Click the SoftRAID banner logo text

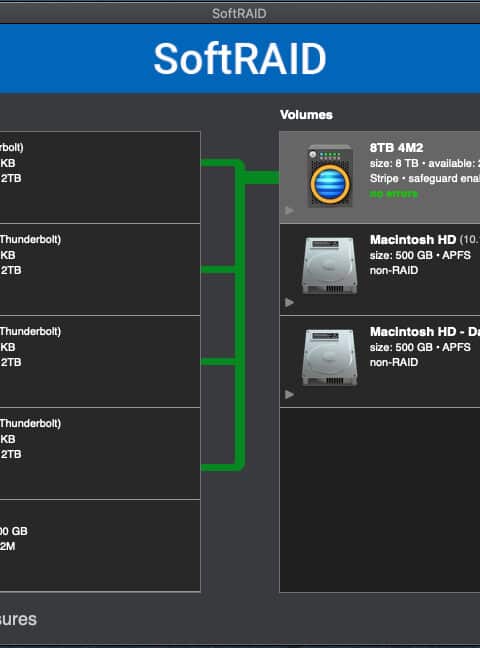click(240, 59)
